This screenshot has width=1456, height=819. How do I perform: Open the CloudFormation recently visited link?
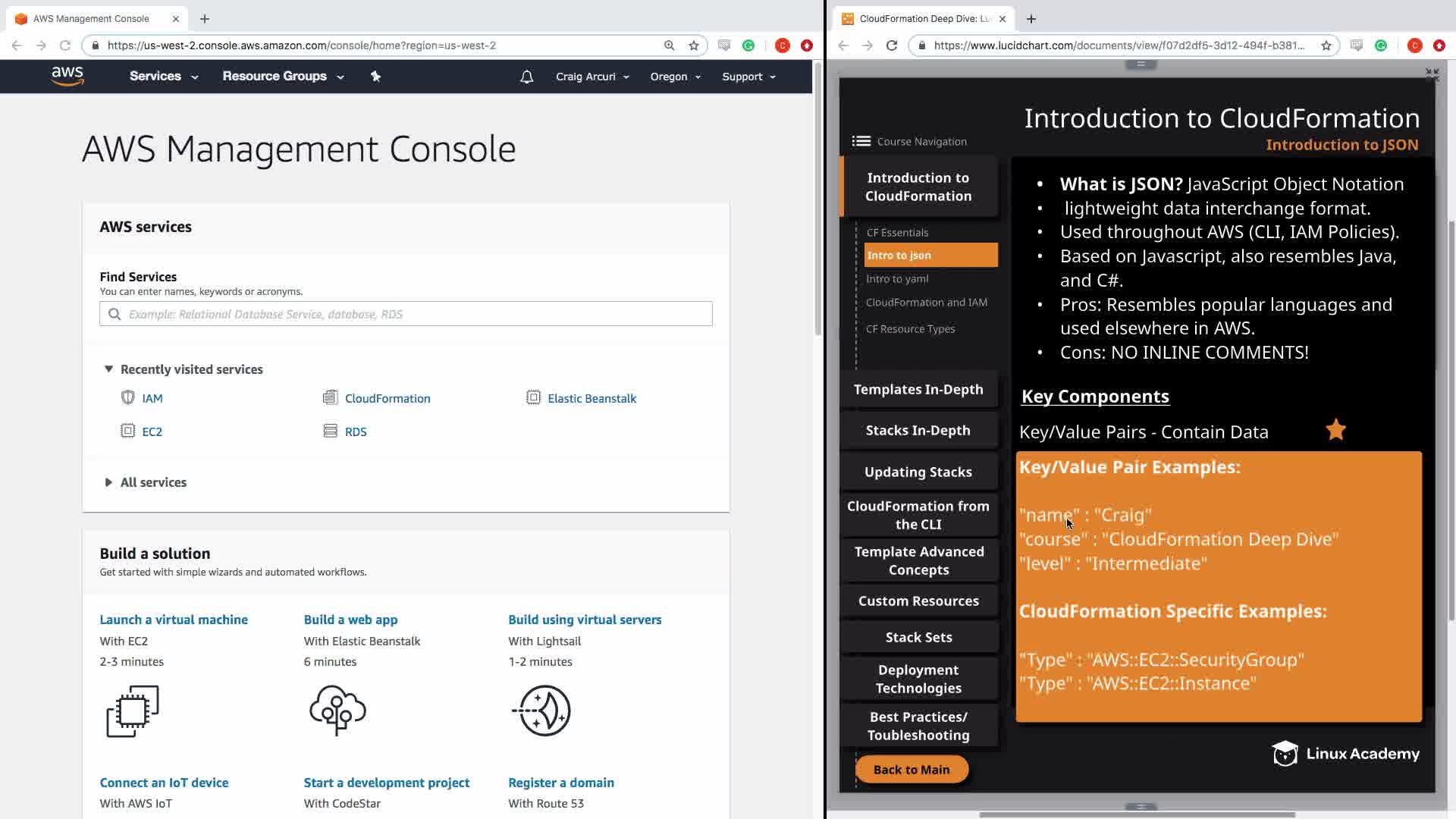pos(387,398)
